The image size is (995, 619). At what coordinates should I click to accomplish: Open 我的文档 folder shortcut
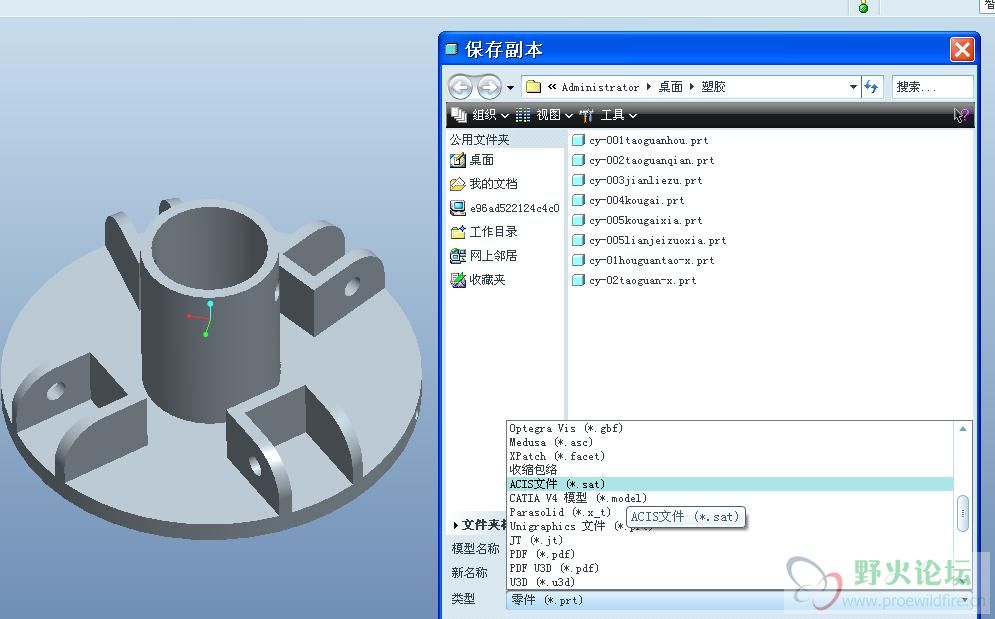[x=484, y=184]
